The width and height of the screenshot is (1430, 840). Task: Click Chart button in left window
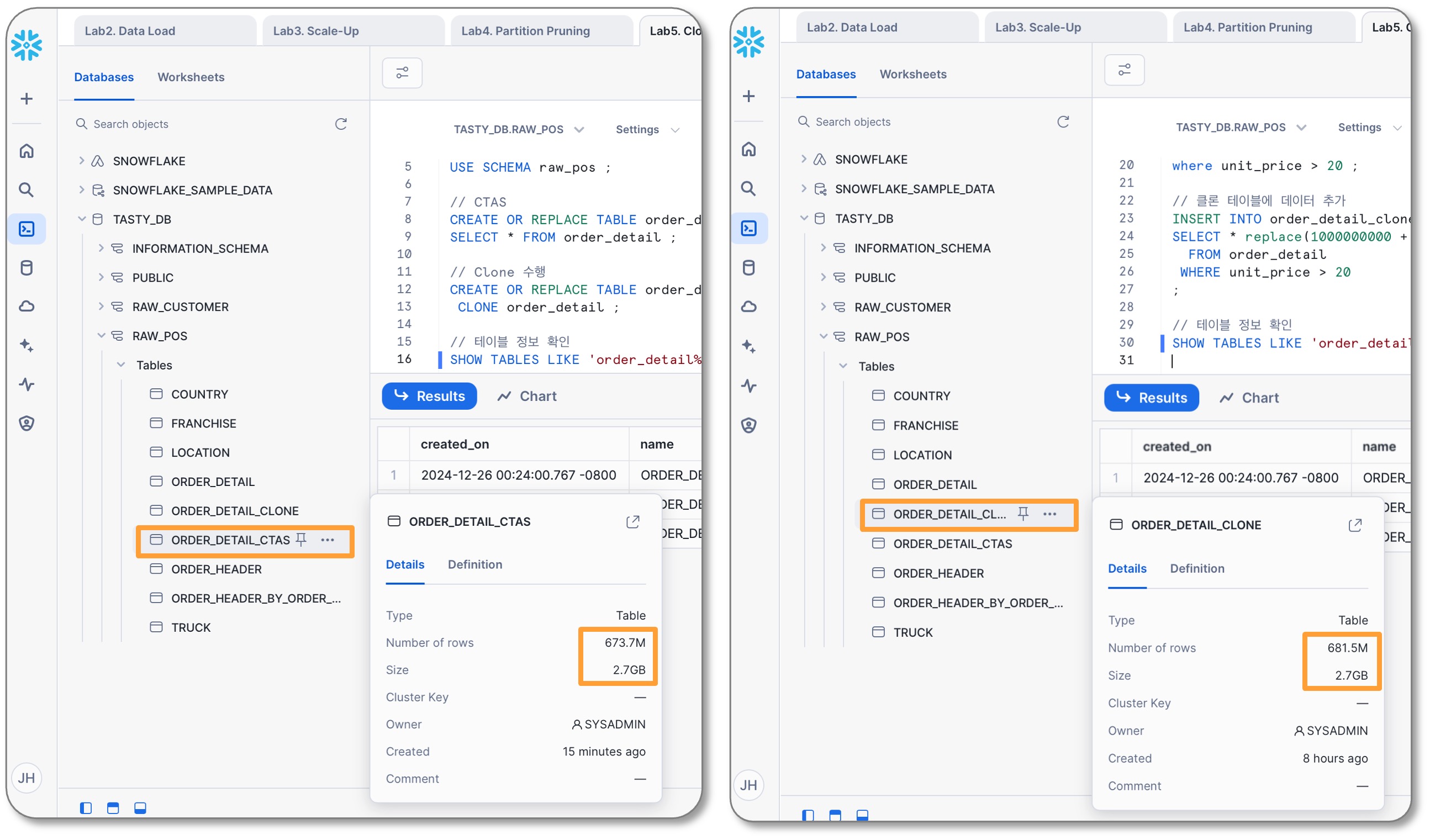(527, 396)
